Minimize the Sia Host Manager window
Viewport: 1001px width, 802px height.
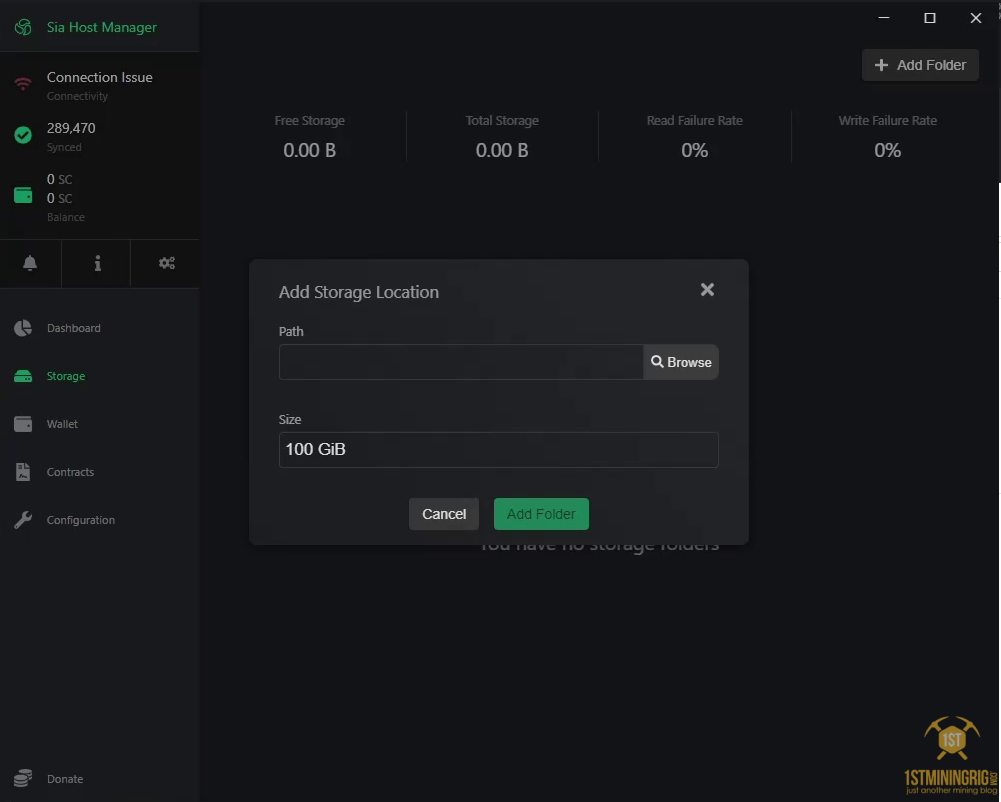(x=884, y=18)
